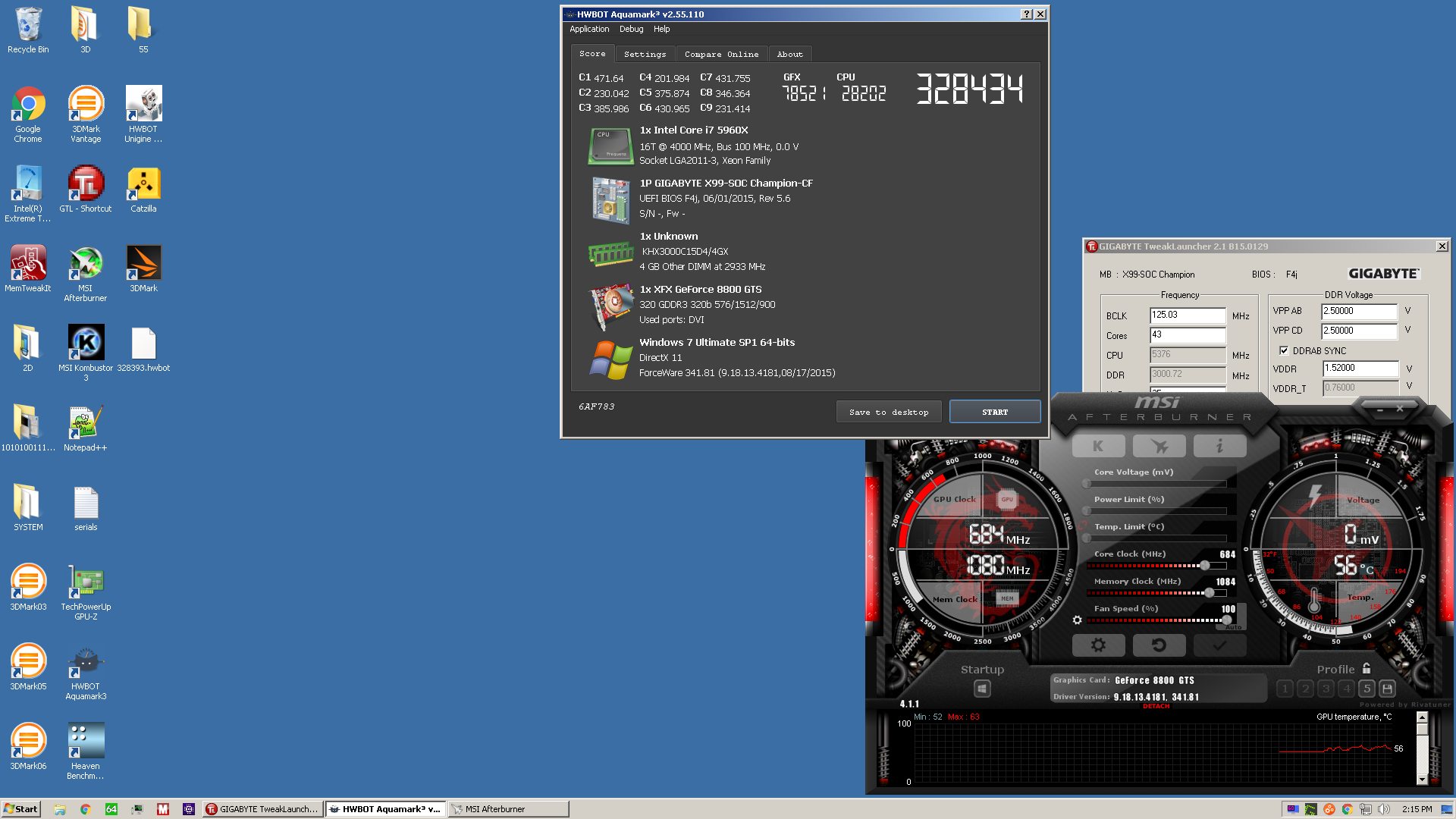The image size is (1456, 819).
Task: Select Afterburner profile slot 3
Action: 1326,689
